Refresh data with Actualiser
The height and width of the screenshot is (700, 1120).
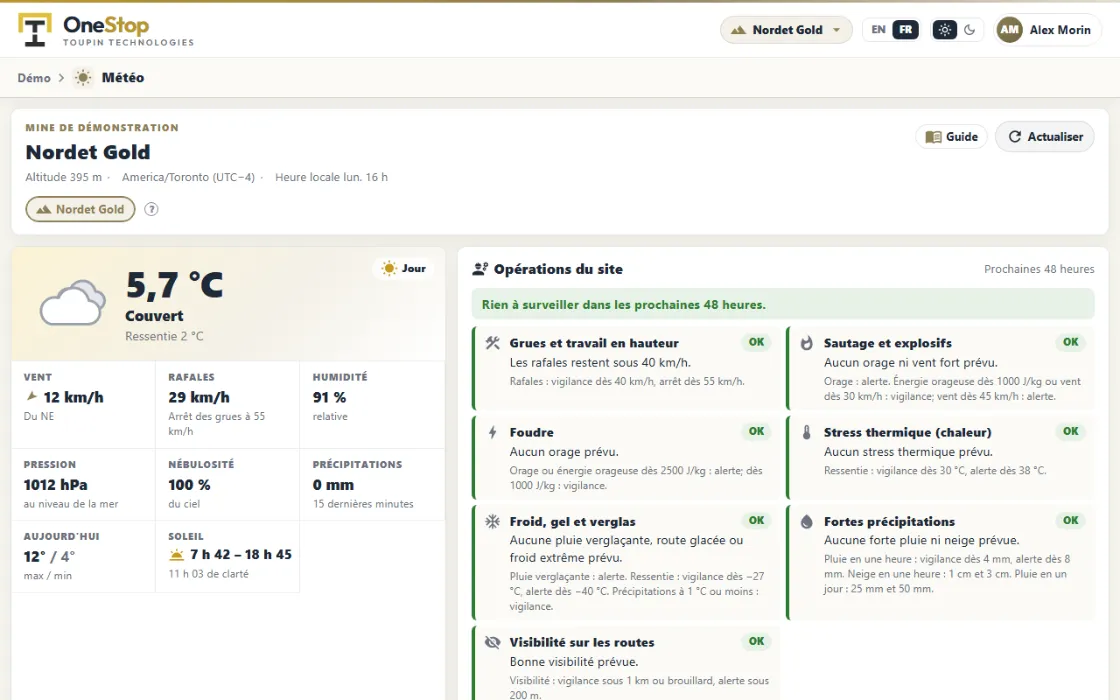pyautogui.click(x=1045, y=136)
